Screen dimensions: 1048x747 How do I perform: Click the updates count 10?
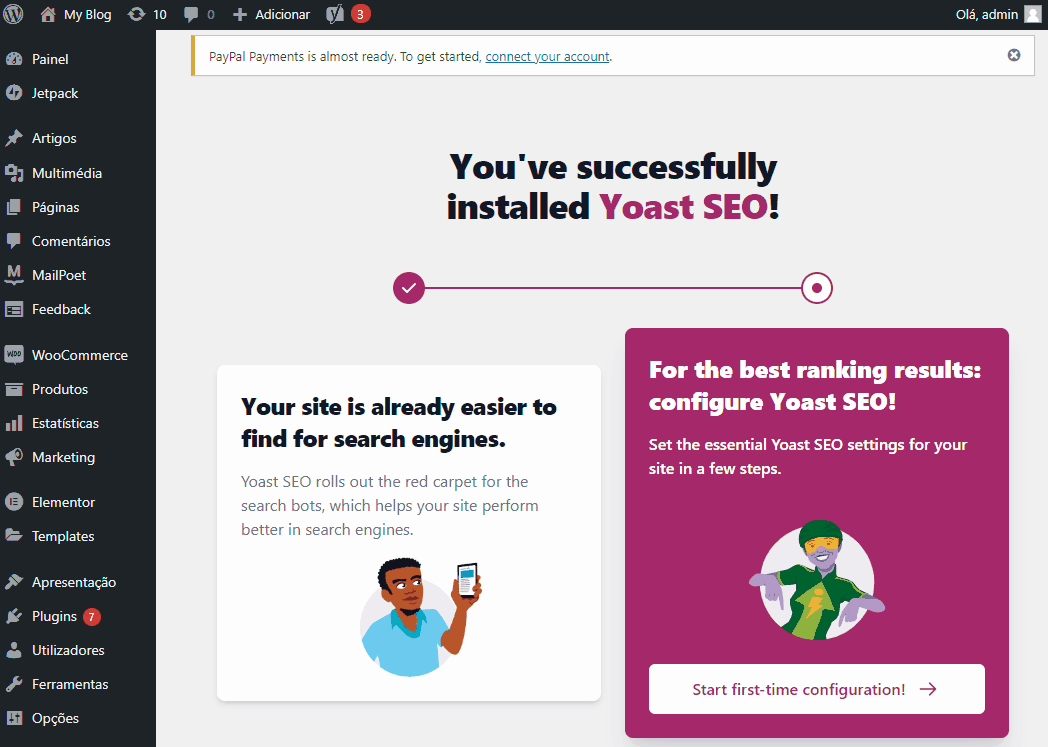160,15
